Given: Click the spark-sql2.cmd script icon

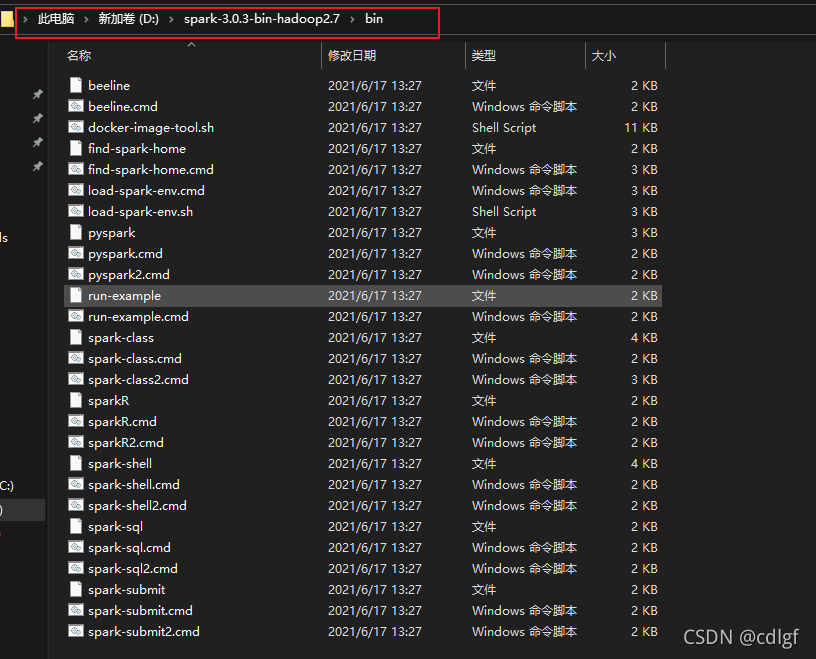Looking at the screenshot, I should point(76,568).
